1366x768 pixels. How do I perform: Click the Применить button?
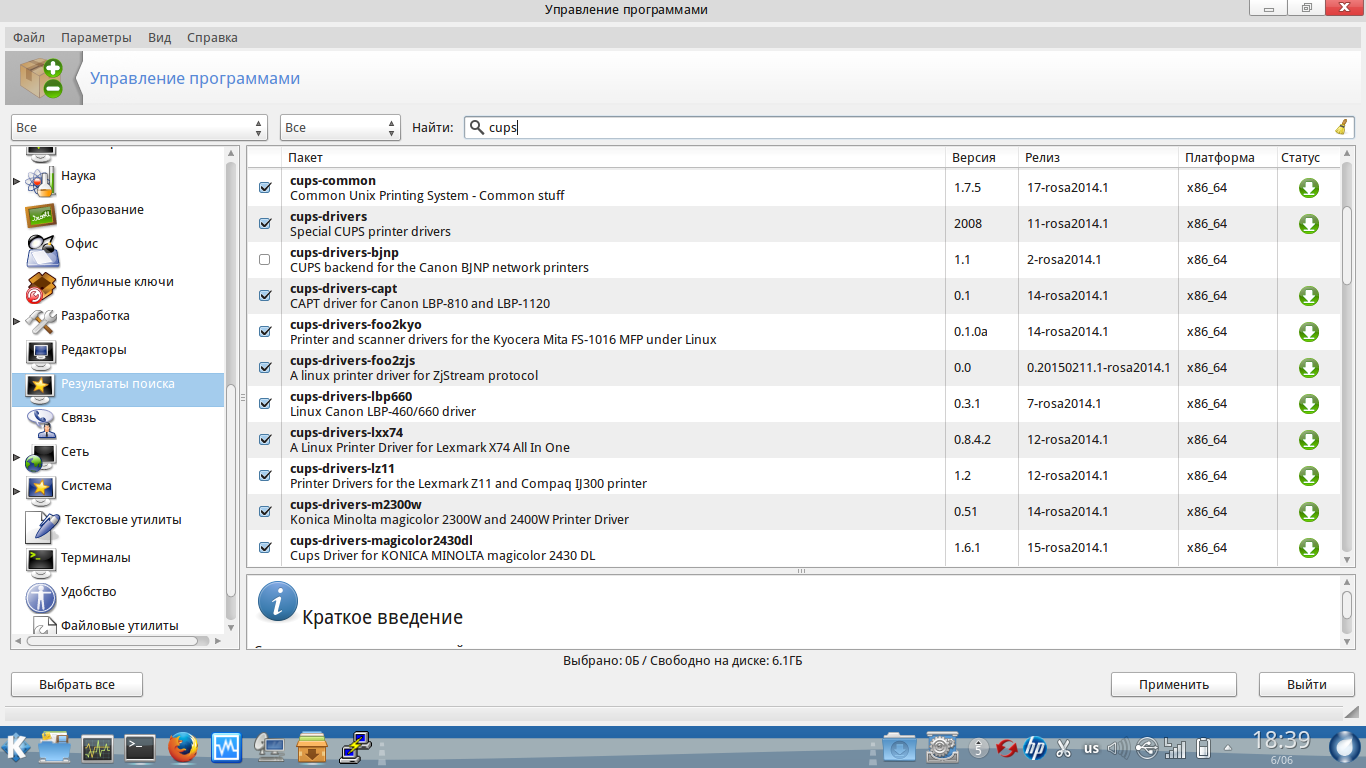pos(1174,685)
